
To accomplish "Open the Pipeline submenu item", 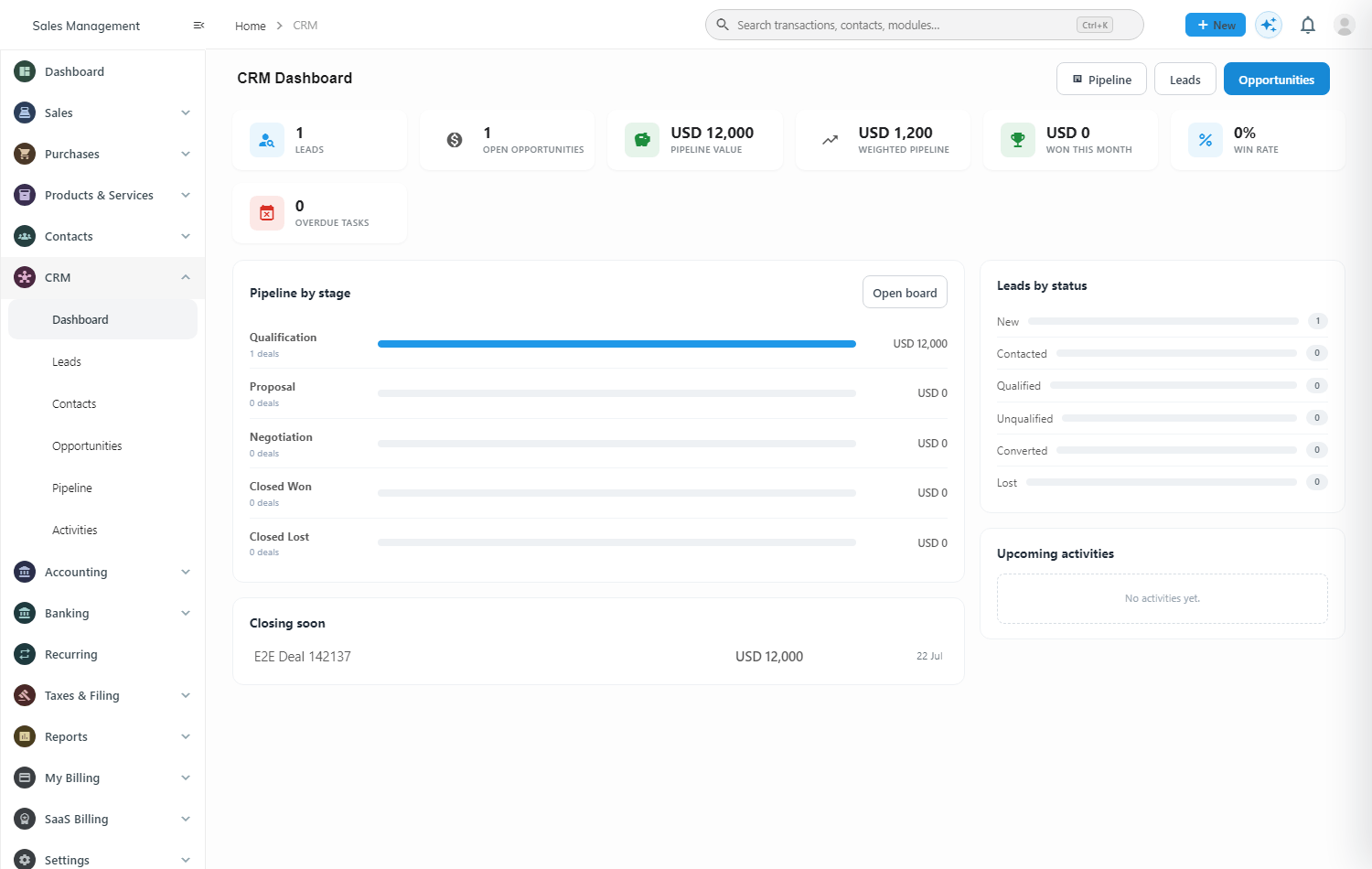I will click(102, 488).
